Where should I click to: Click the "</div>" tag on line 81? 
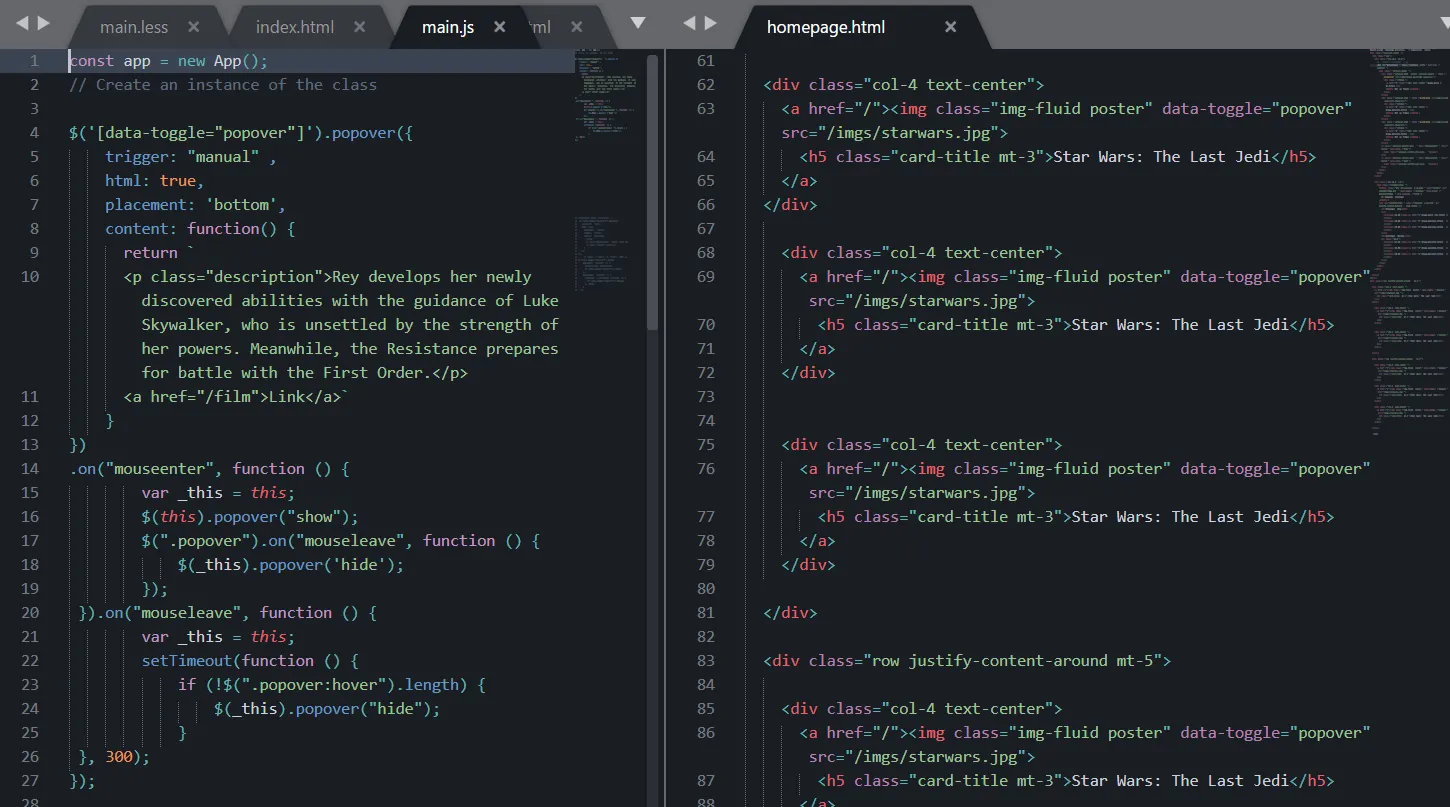[x=790, y=613]
